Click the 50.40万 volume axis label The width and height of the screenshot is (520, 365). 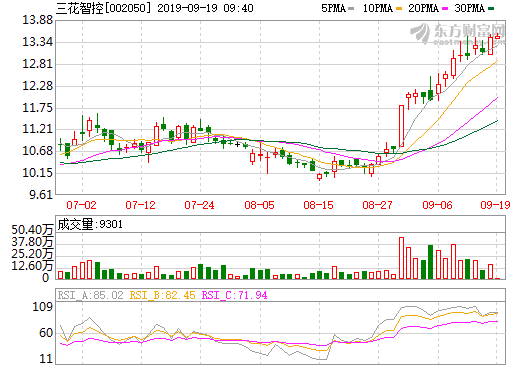coord(32,230)
